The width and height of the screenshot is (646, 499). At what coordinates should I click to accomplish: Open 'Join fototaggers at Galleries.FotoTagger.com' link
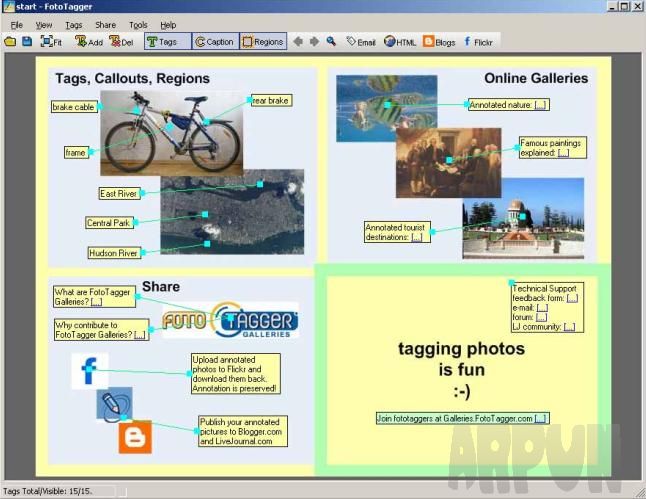click(540, 419)
